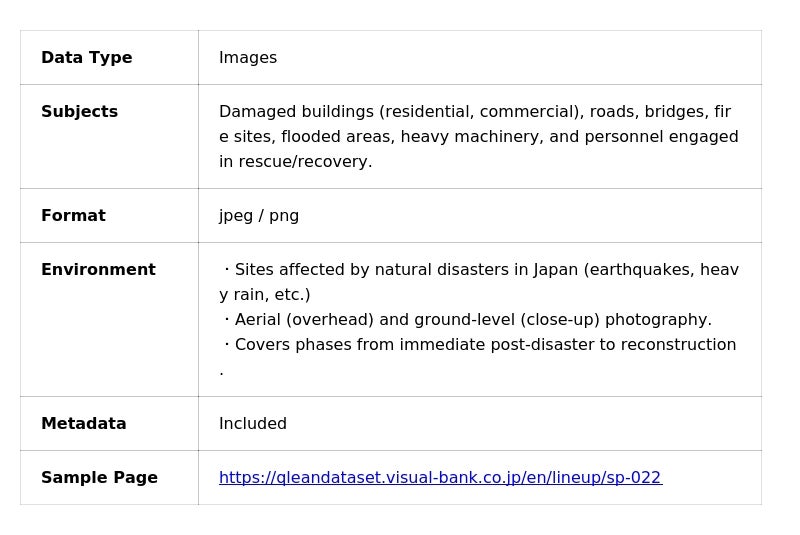Click the "Images" value cell
This screenshot has width=800, height=535.
pos(248,58)
